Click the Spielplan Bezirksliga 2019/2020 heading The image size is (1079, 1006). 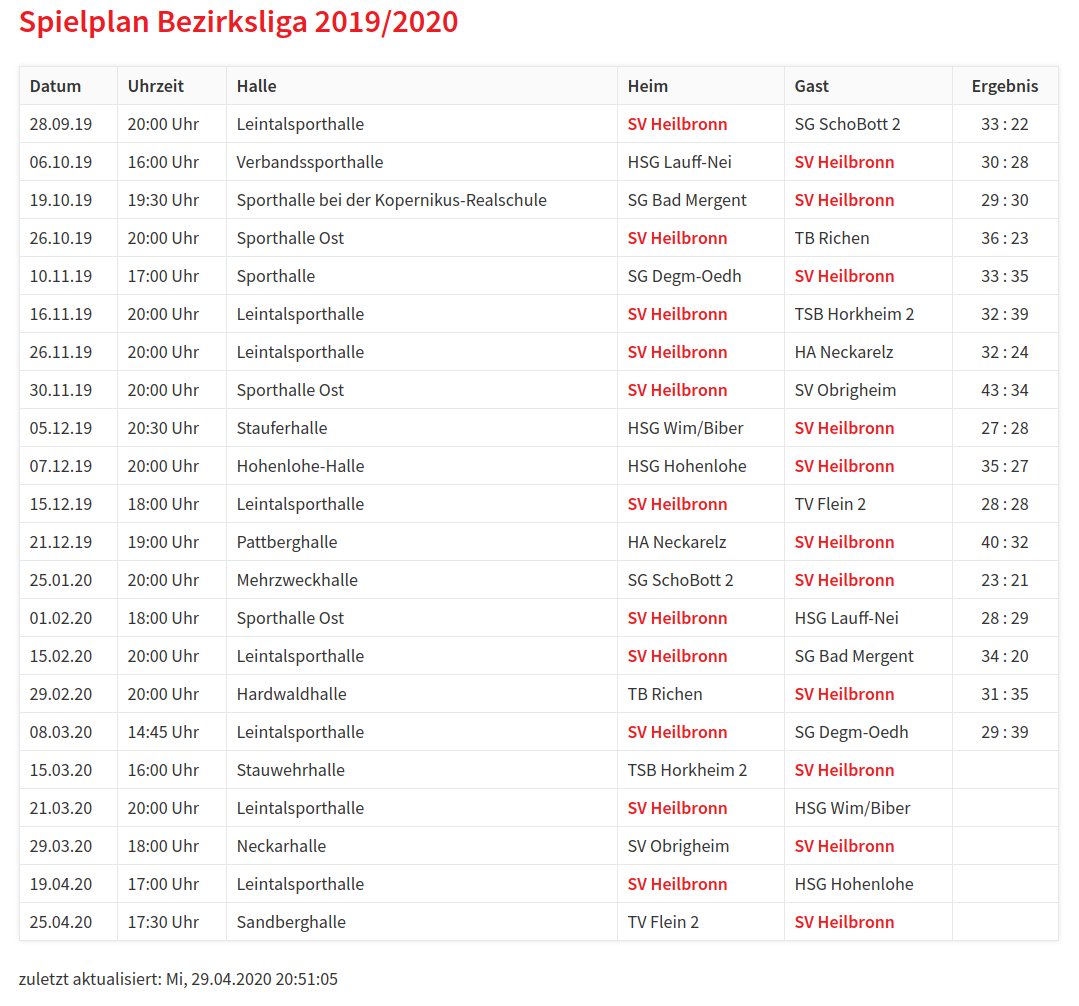pos(238,22)
